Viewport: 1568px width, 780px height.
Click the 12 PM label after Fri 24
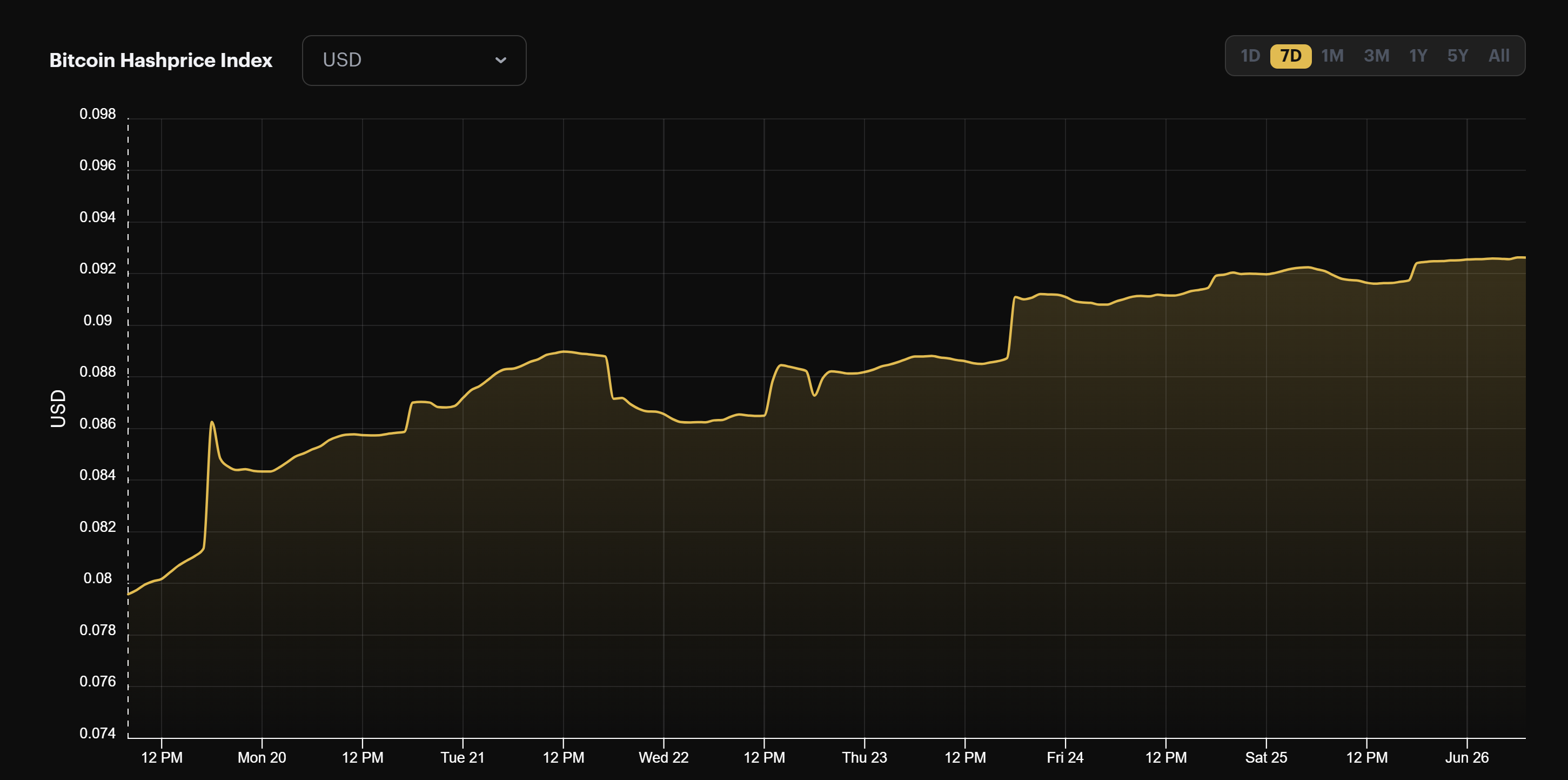[1165, 757]
